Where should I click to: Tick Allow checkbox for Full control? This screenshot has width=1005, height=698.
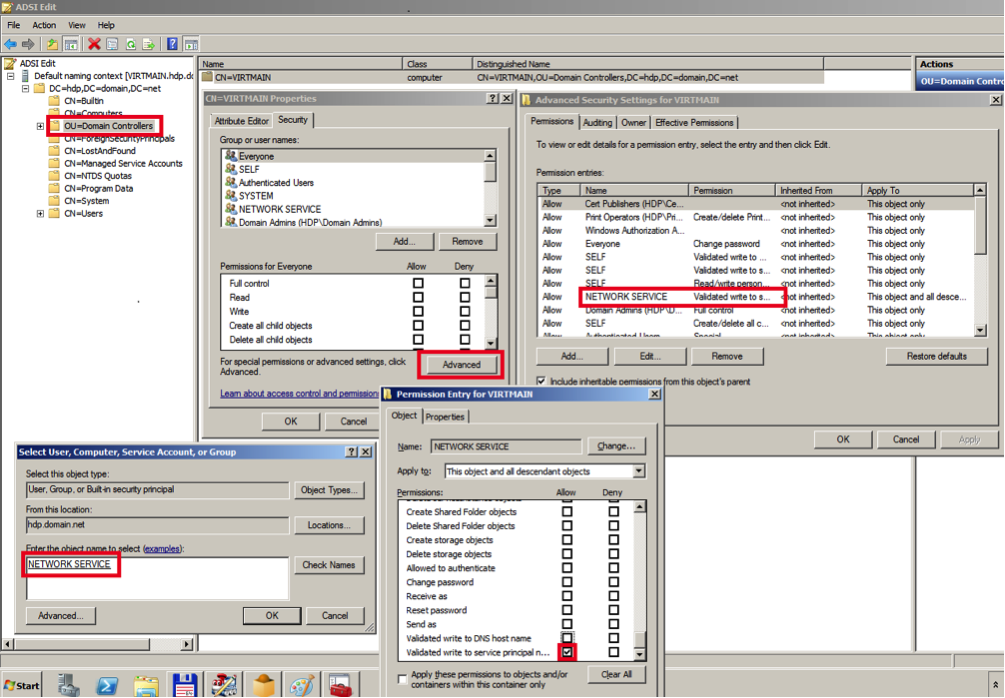pos(418,284)
